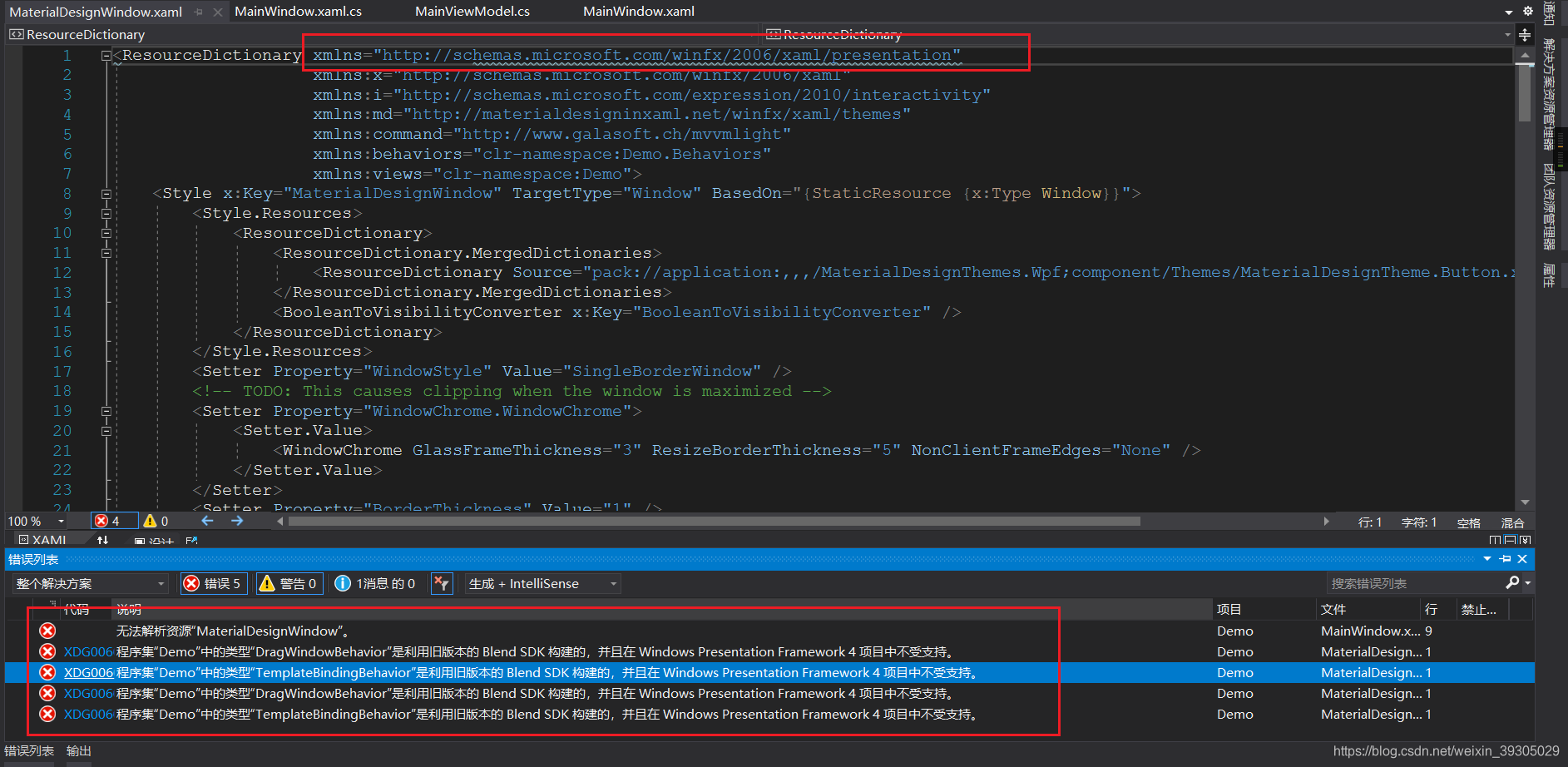Toggle the Warnings 0 filter button
Image resolution: width=1568 pixels, height=767 pixels.
click(289, 583)
